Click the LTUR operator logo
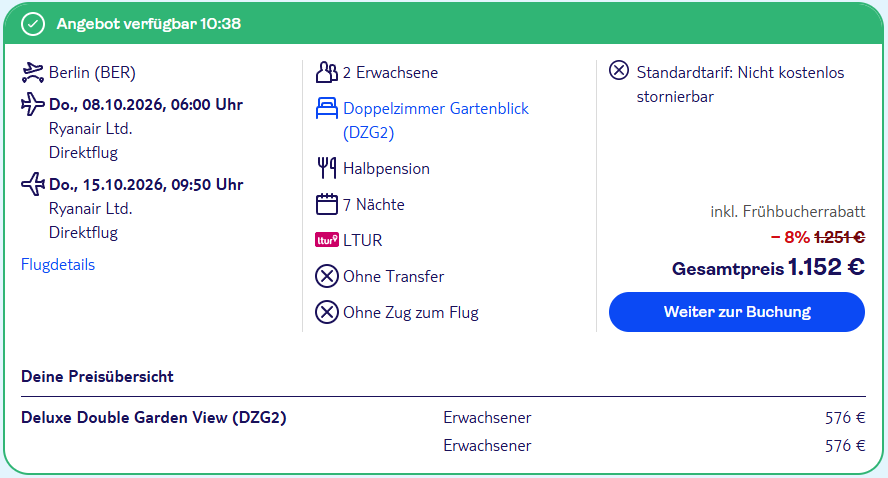Screen dimensions: 888x478 pyautogui.click(x=327, y=240)
